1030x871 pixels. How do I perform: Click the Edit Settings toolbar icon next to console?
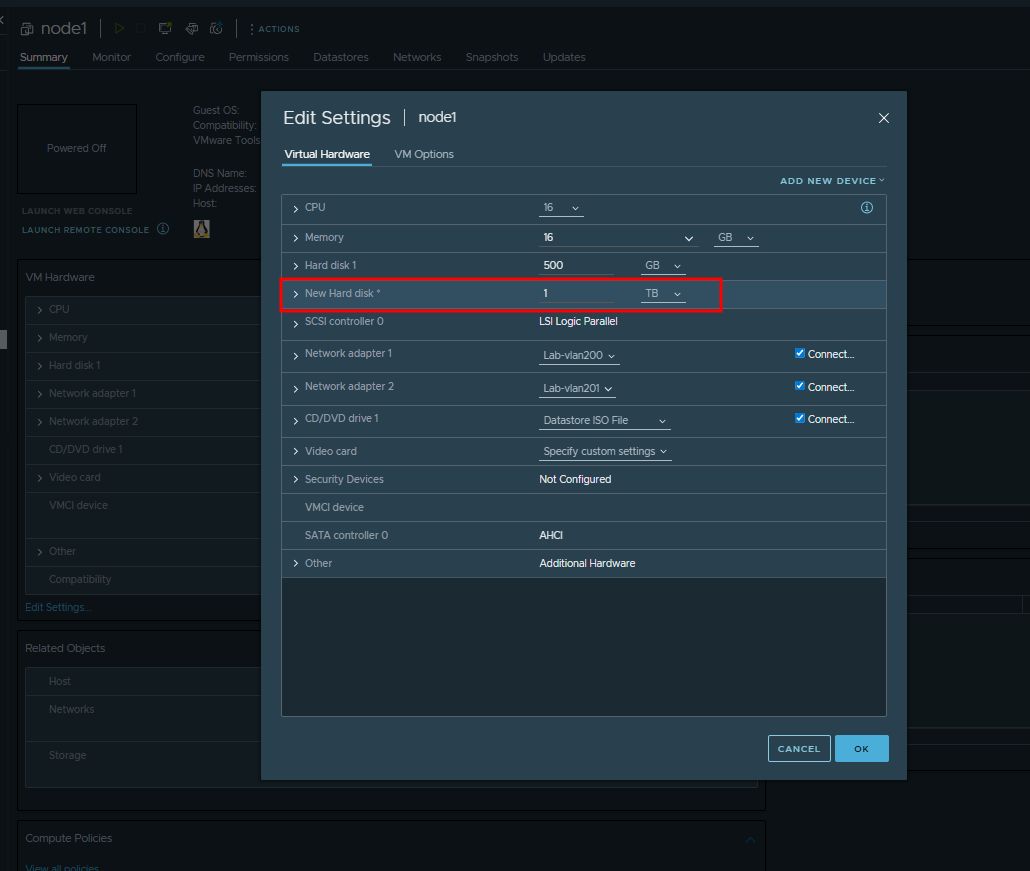191,29
